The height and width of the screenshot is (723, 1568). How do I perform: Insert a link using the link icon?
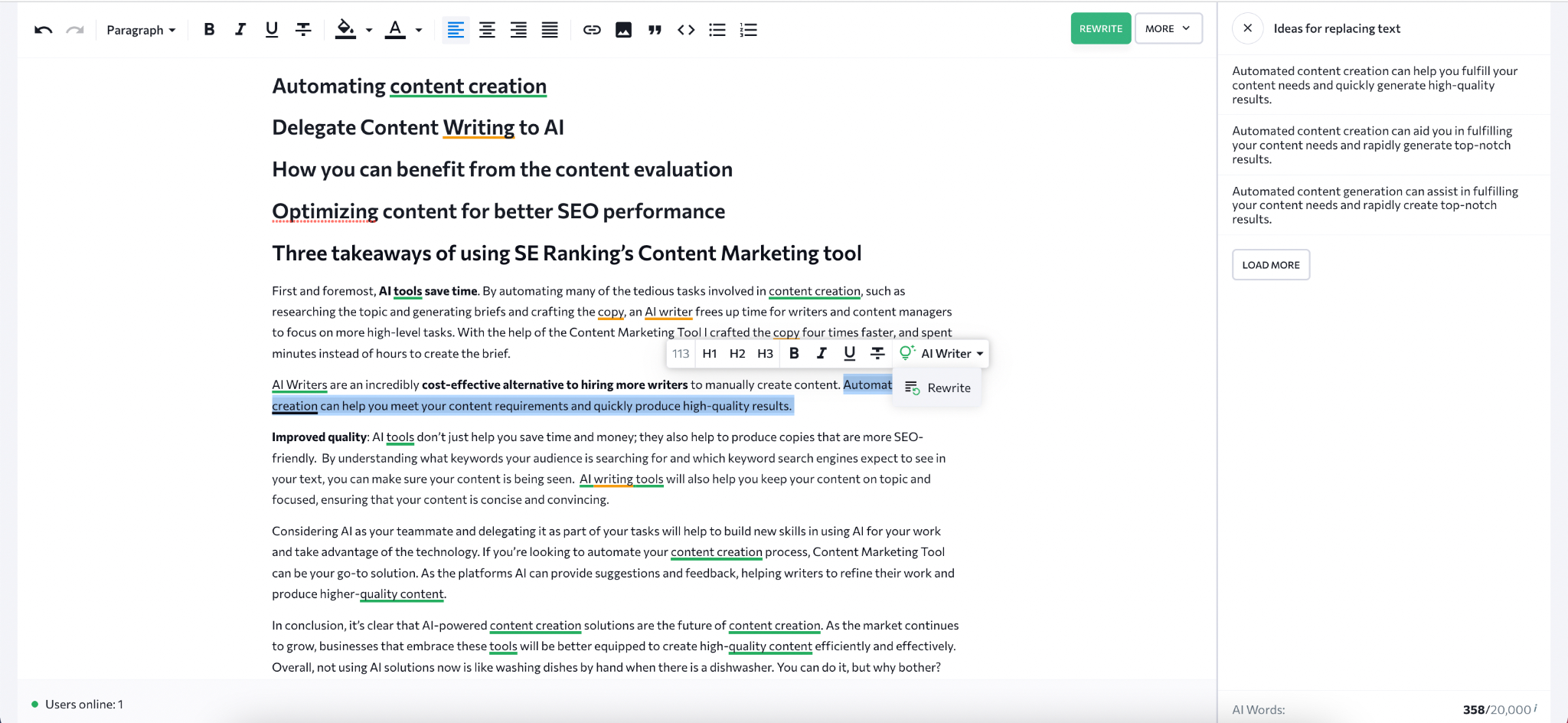point(591,30)
